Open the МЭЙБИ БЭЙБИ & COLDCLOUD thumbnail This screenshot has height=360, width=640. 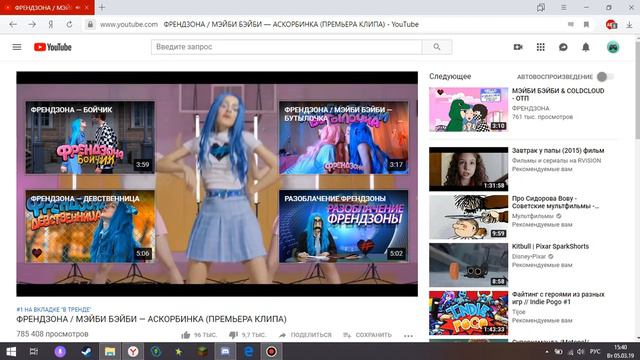pos(469,109)
